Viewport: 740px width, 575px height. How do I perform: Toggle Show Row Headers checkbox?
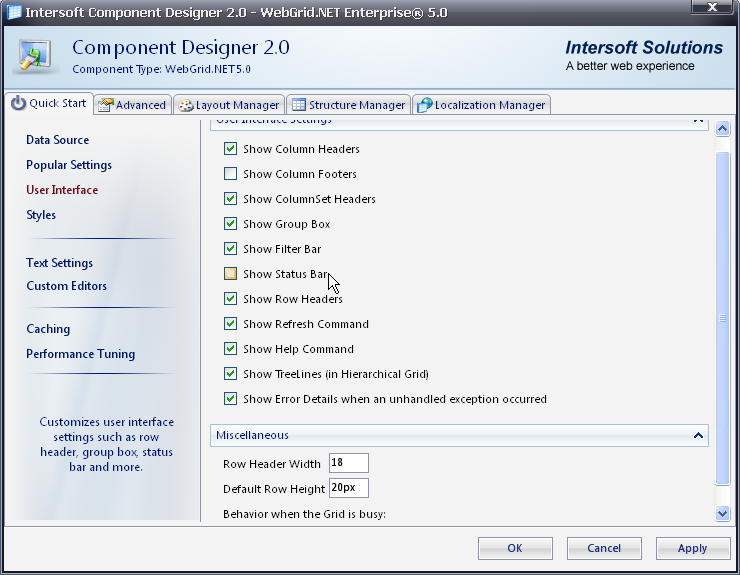tap(230, 299)
